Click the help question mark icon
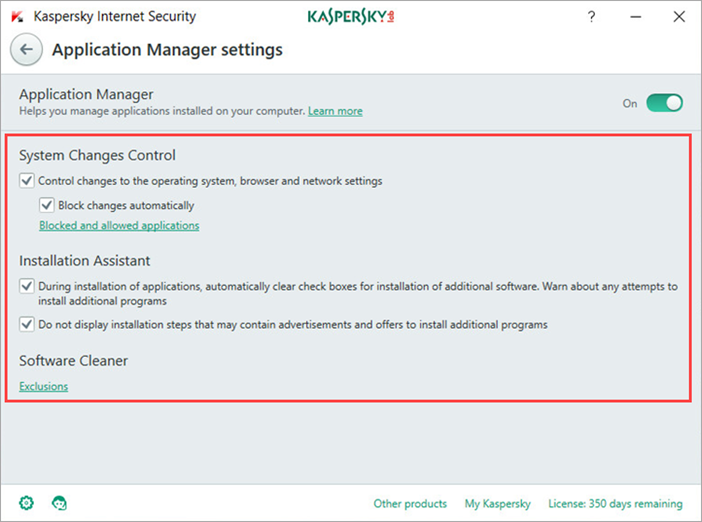 [591, 17]
